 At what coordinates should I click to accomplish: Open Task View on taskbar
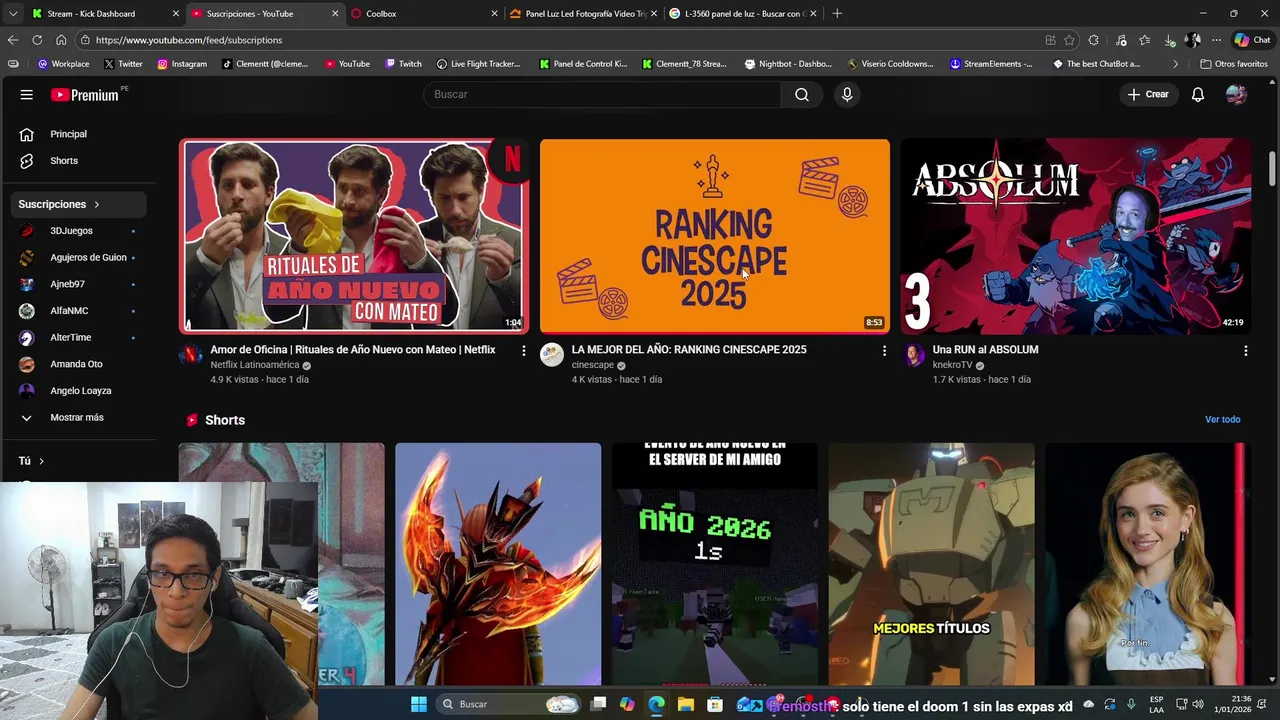pyautogui.click(x=598, y=704)
